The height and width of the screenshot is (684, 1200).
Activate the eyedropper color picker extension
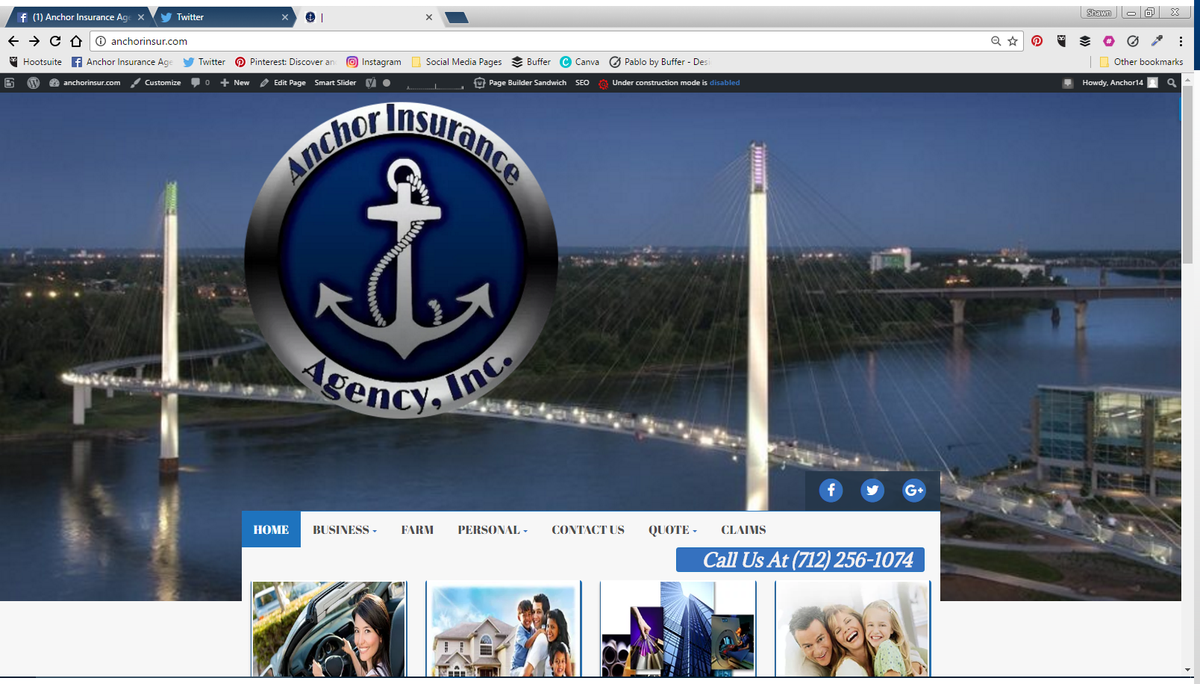pos(1158,41)
